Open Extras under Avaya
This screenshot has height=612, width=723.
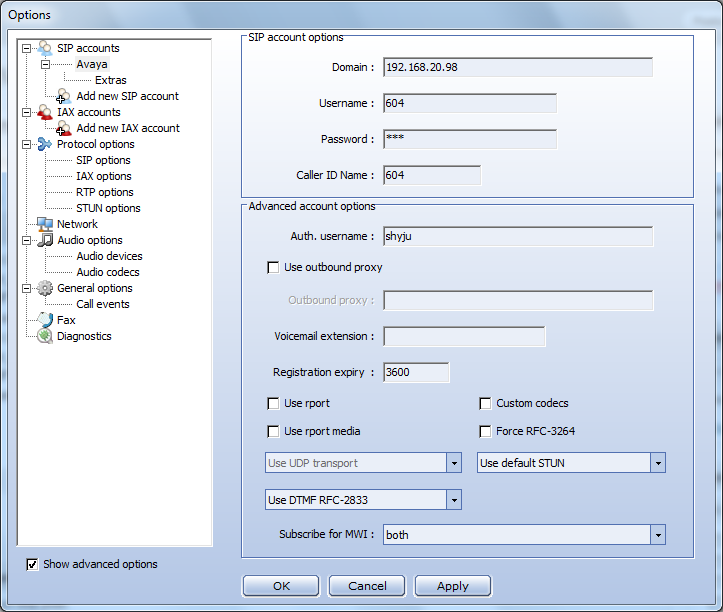tap(111, 80)
